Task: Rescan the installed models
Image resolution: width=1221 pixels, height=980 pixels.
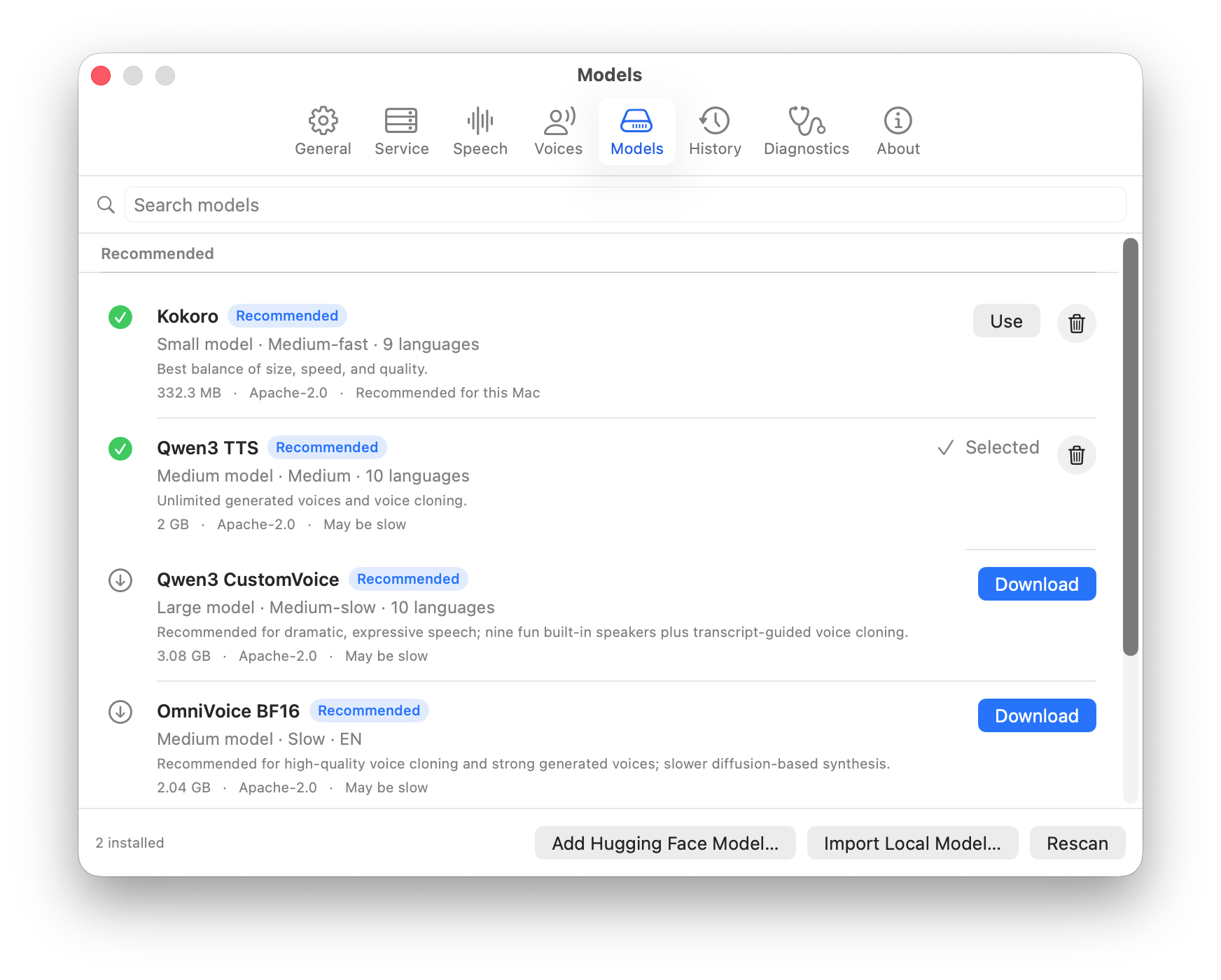Action: coord(1077,843)
